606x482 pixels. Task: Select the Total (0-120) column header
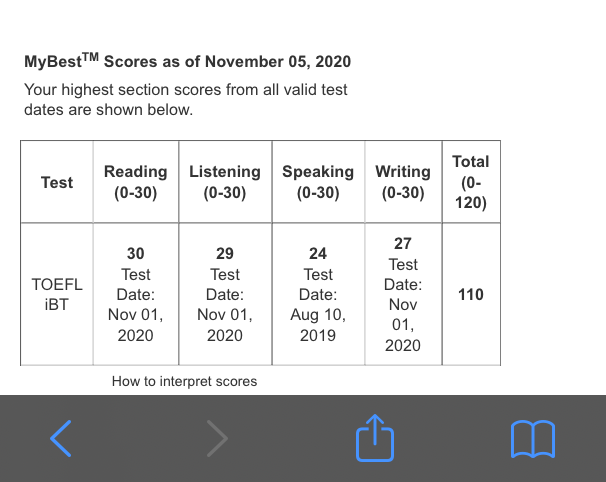[x=471, y=182]
